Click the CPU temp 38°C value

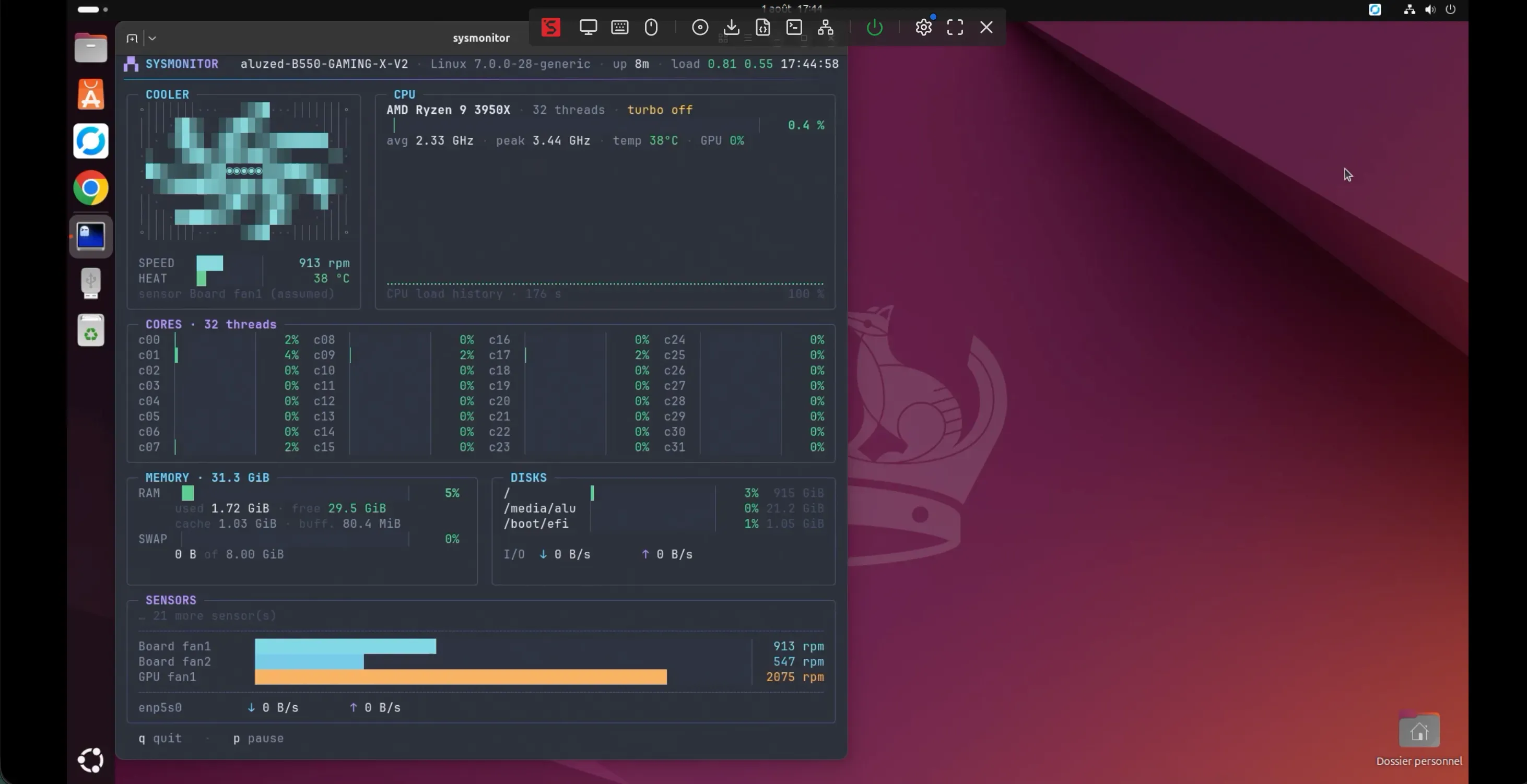[663, 141]
